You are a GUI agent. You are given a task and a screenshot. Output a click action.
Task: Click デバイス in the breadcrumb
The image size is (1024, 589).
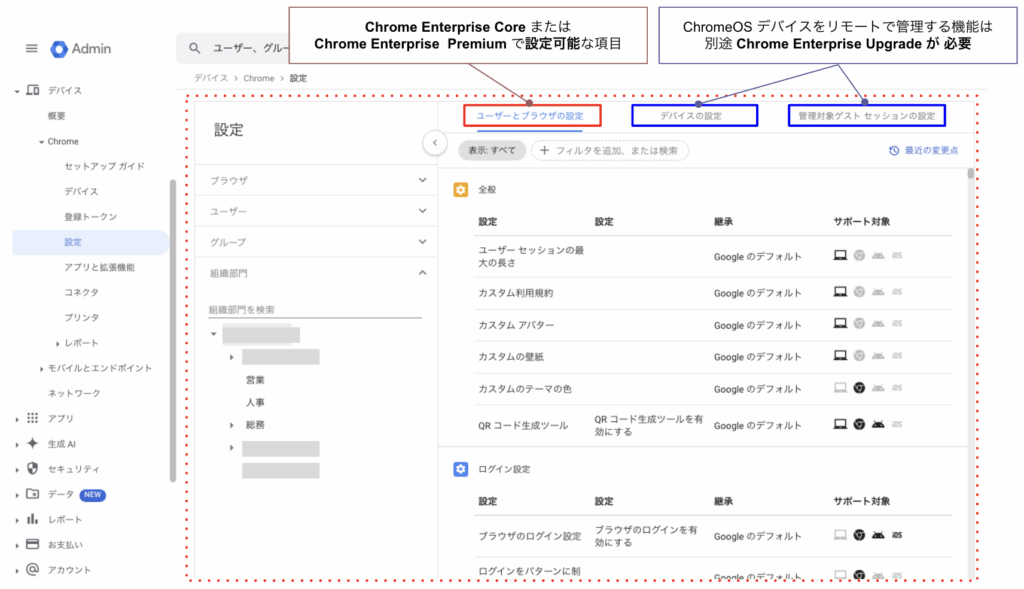(x=211, y=78)
